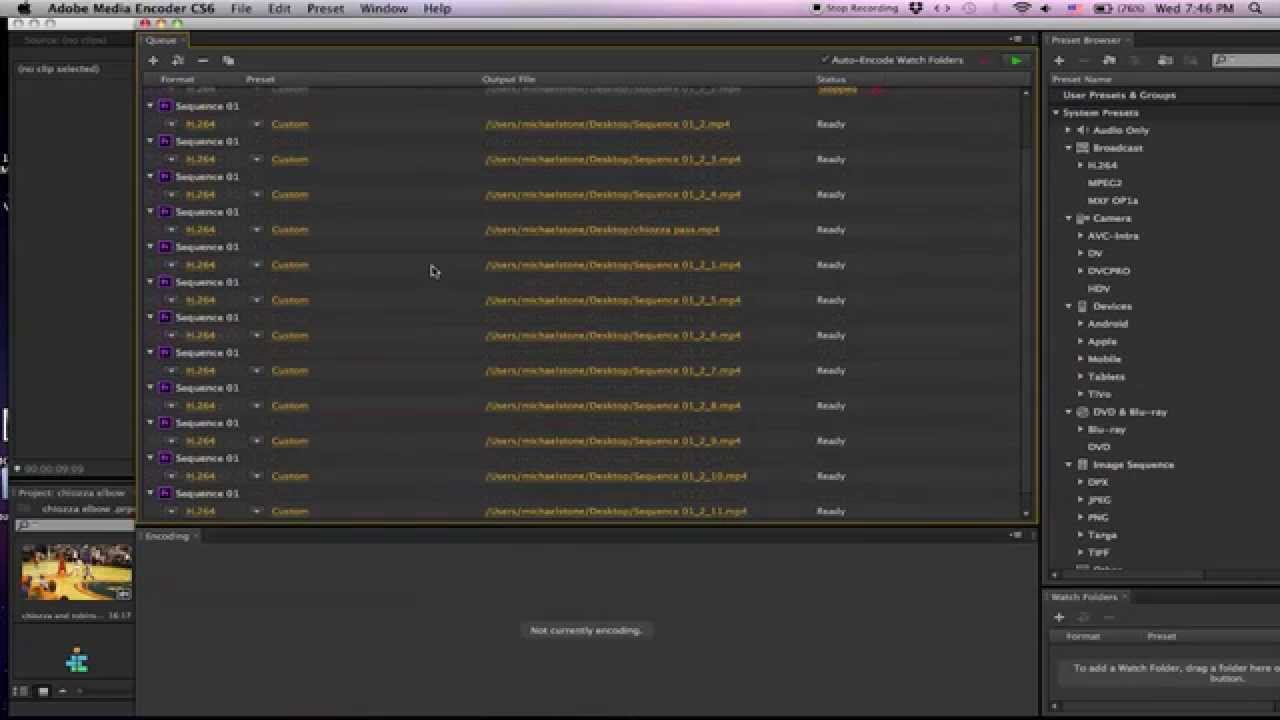This screenshot has height=720, width=1280.
Task: Open the File menu
Action: coord(241,8)
